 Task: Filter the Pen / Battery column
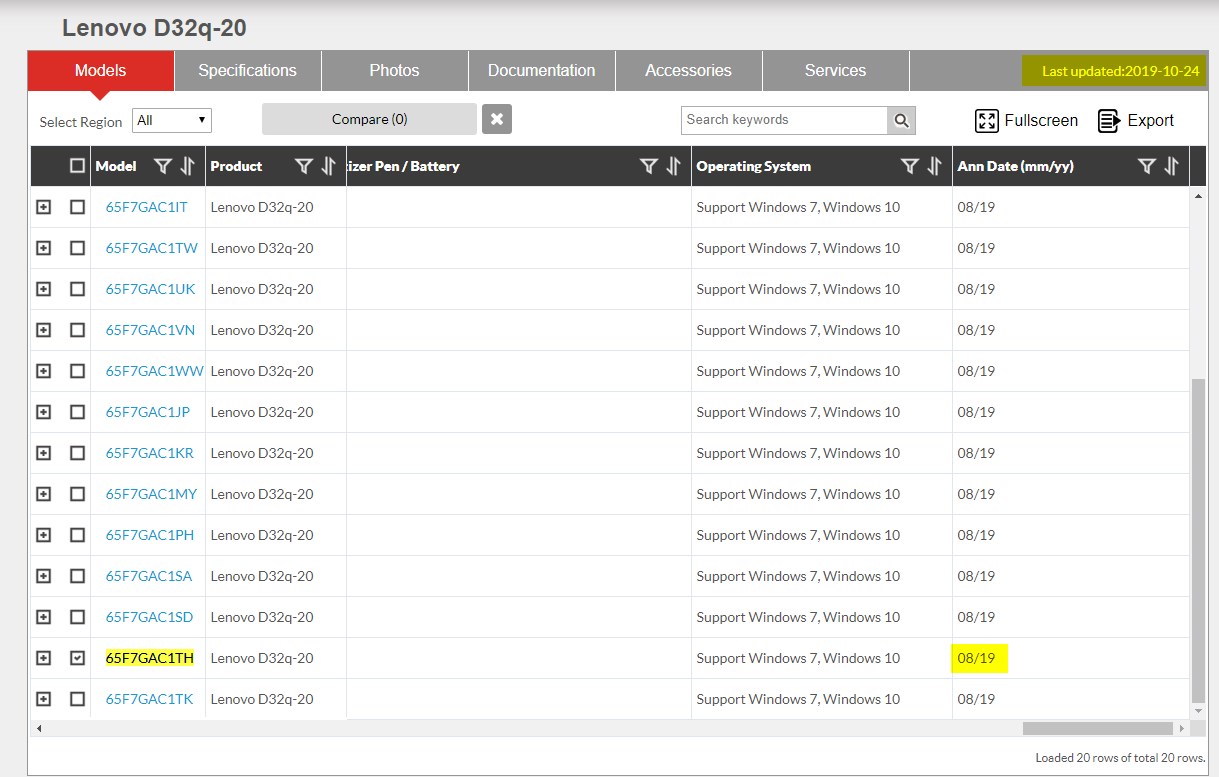pyautogui.click(x=649, y=167)
